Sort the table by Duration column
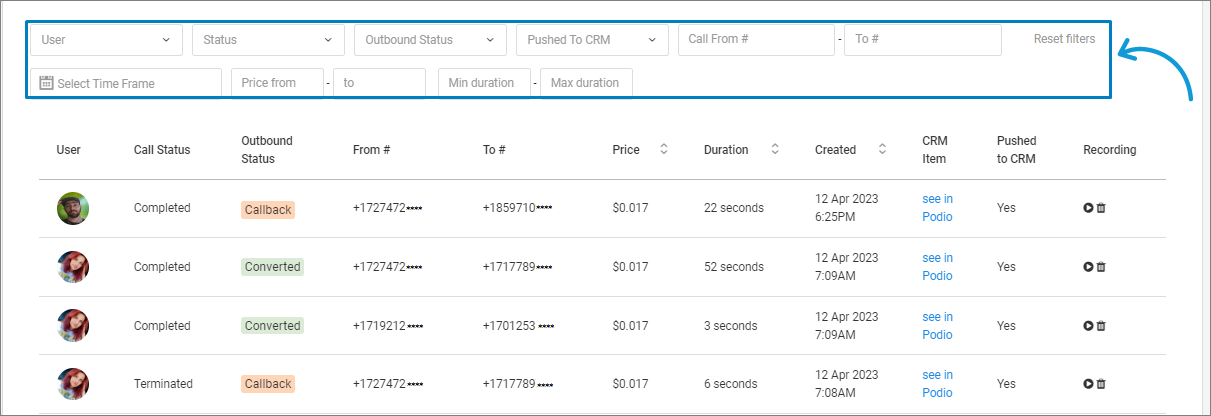1211x416 pixels. tap(775, 149)
